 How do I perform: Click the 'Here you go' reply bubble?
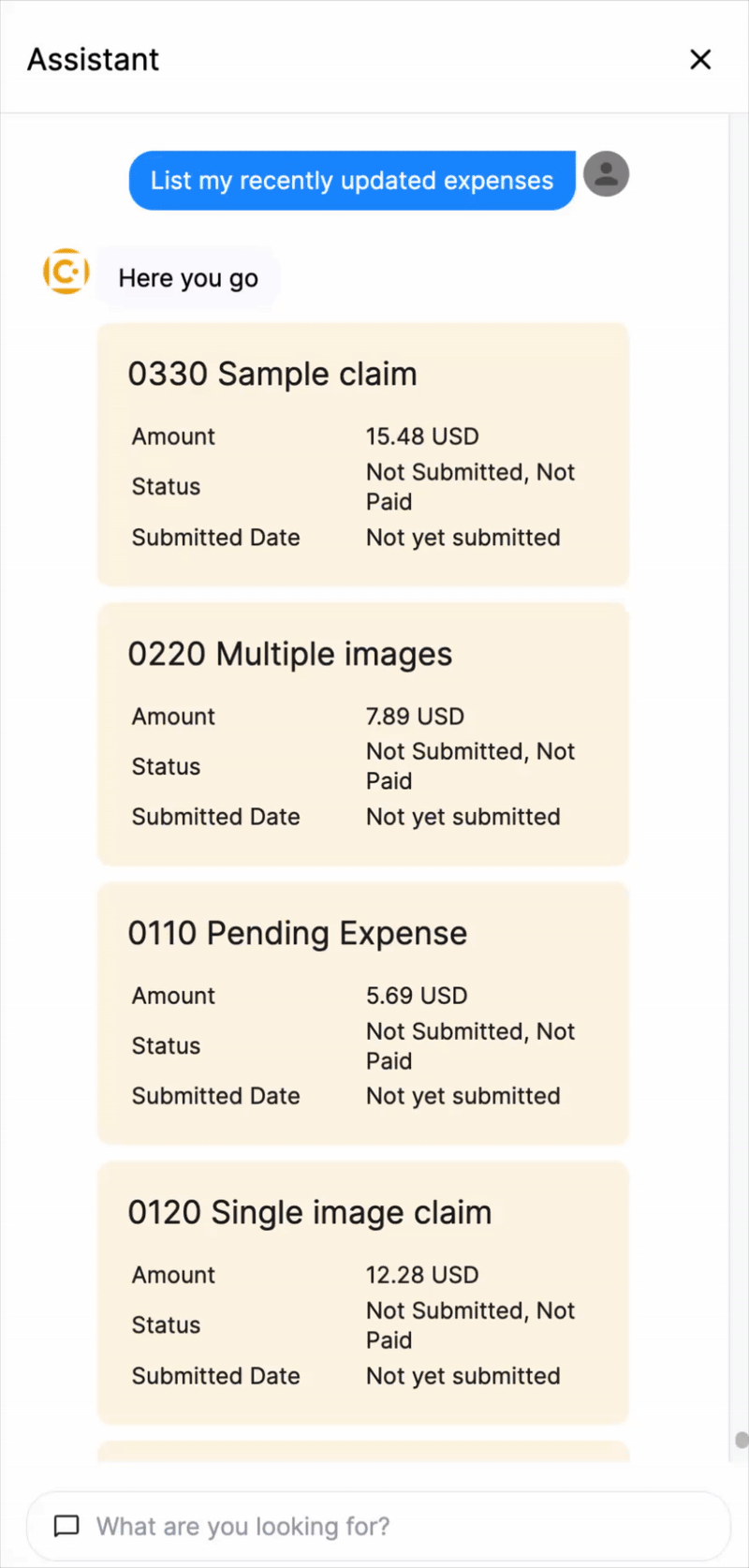(188, 278)
